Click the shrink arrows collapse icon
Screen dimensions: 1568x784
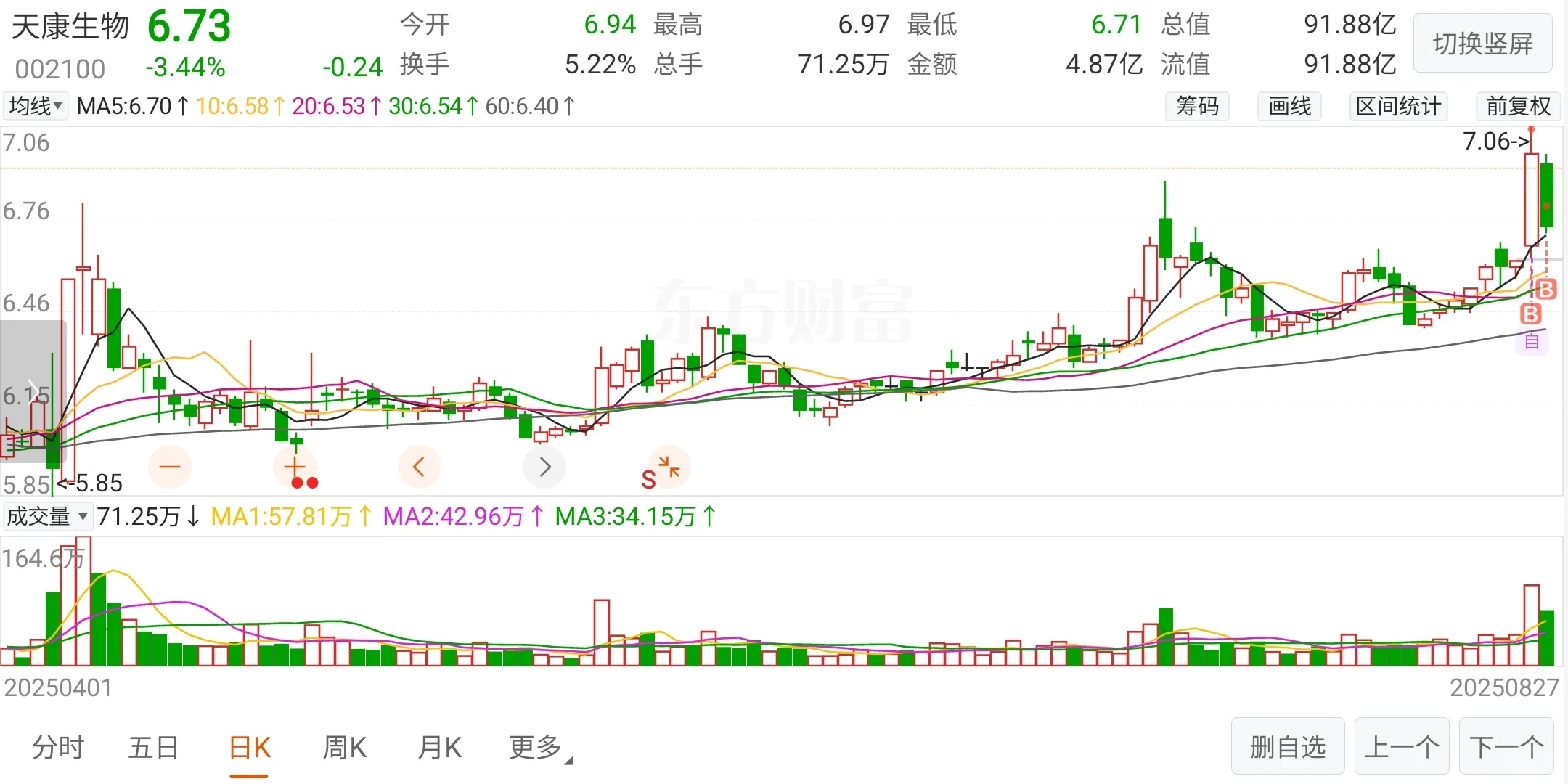669,467
